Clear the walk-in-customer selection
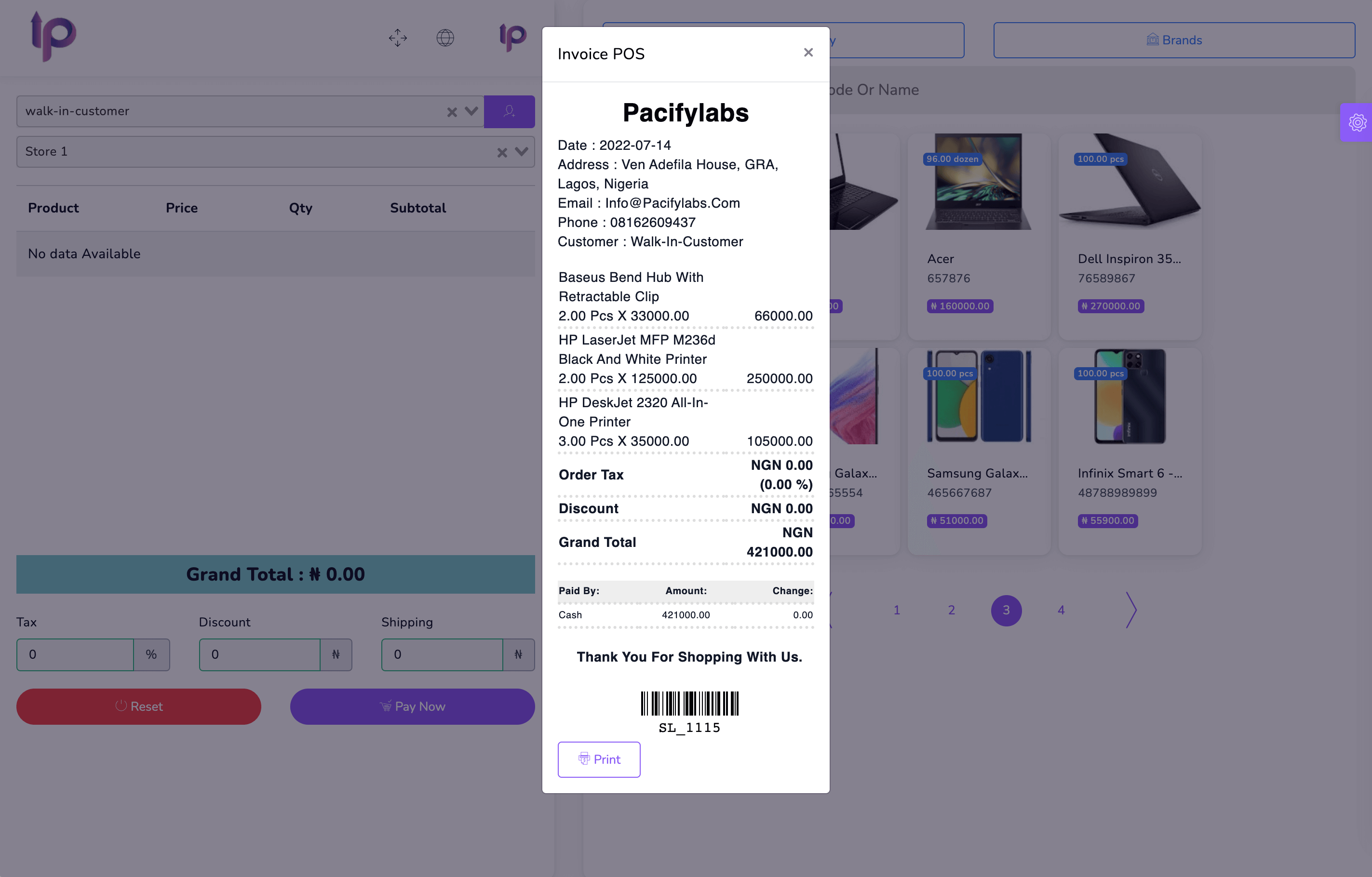The image size is (1372, 877). (452, 112)
